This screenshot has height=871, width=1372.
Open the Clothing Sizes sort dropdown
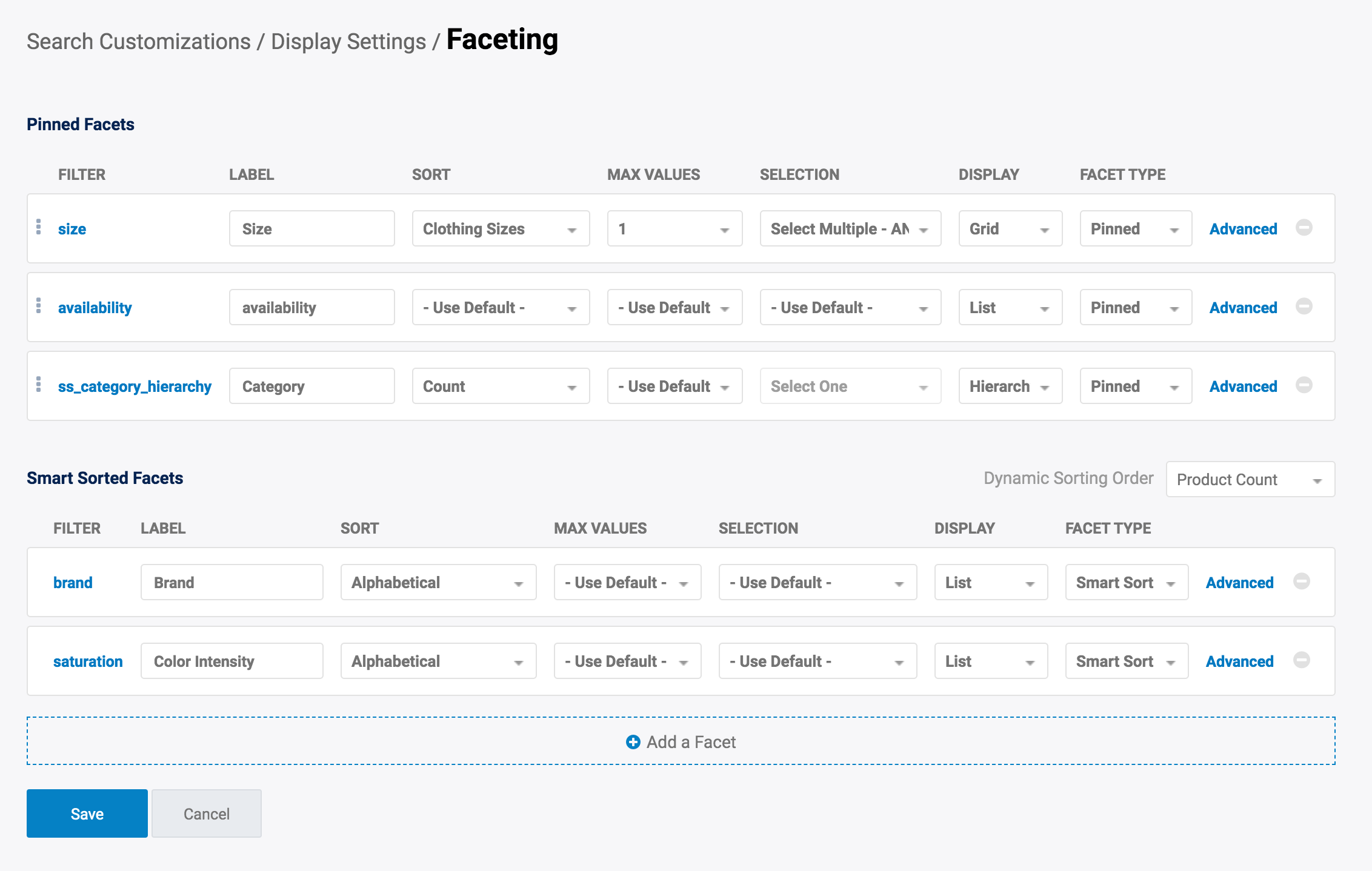pyautogui.click(x=501, y=229)
